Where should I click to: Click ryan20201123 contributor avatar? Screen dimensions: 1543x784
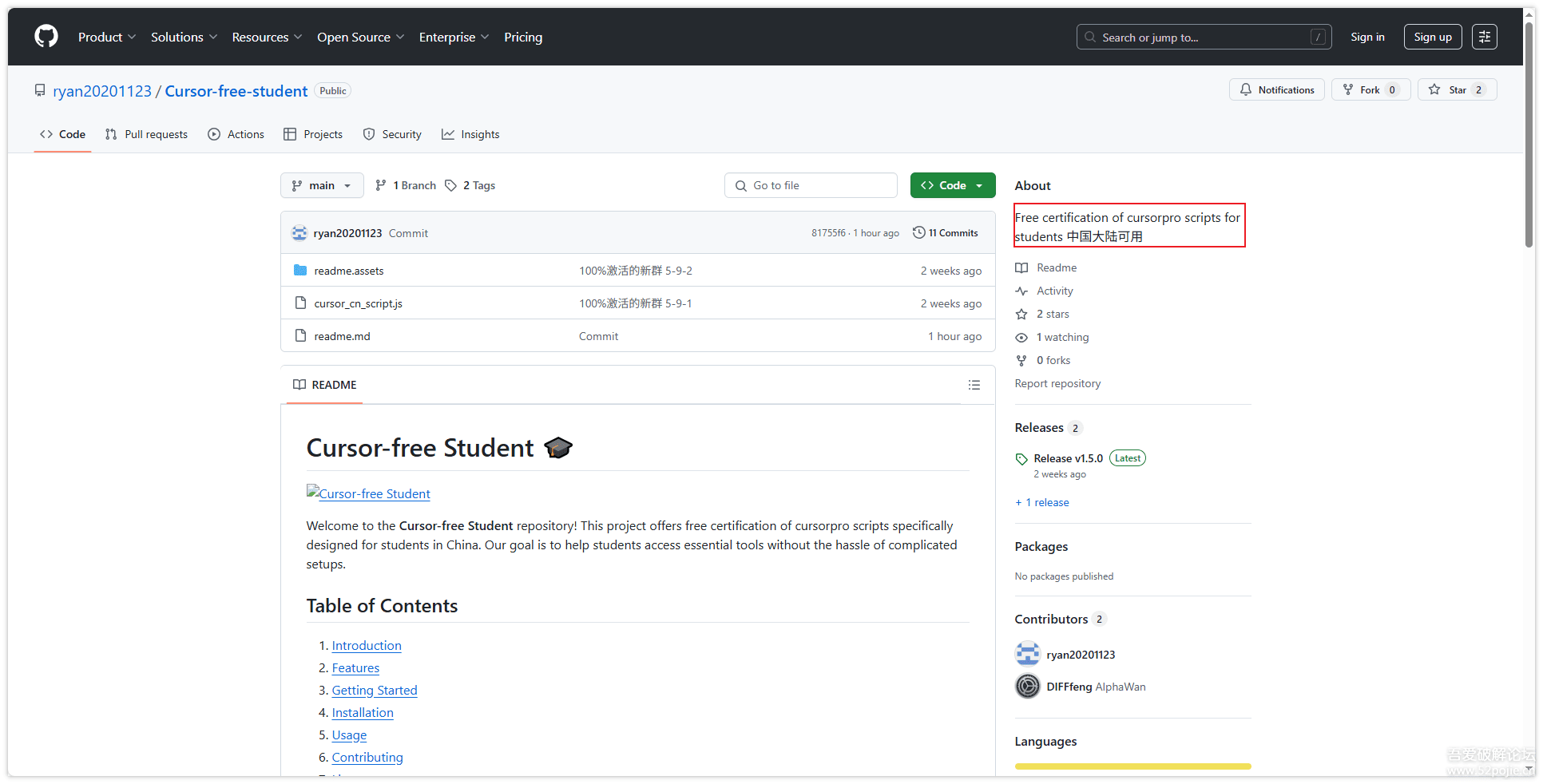click(x=1027, y=654)
